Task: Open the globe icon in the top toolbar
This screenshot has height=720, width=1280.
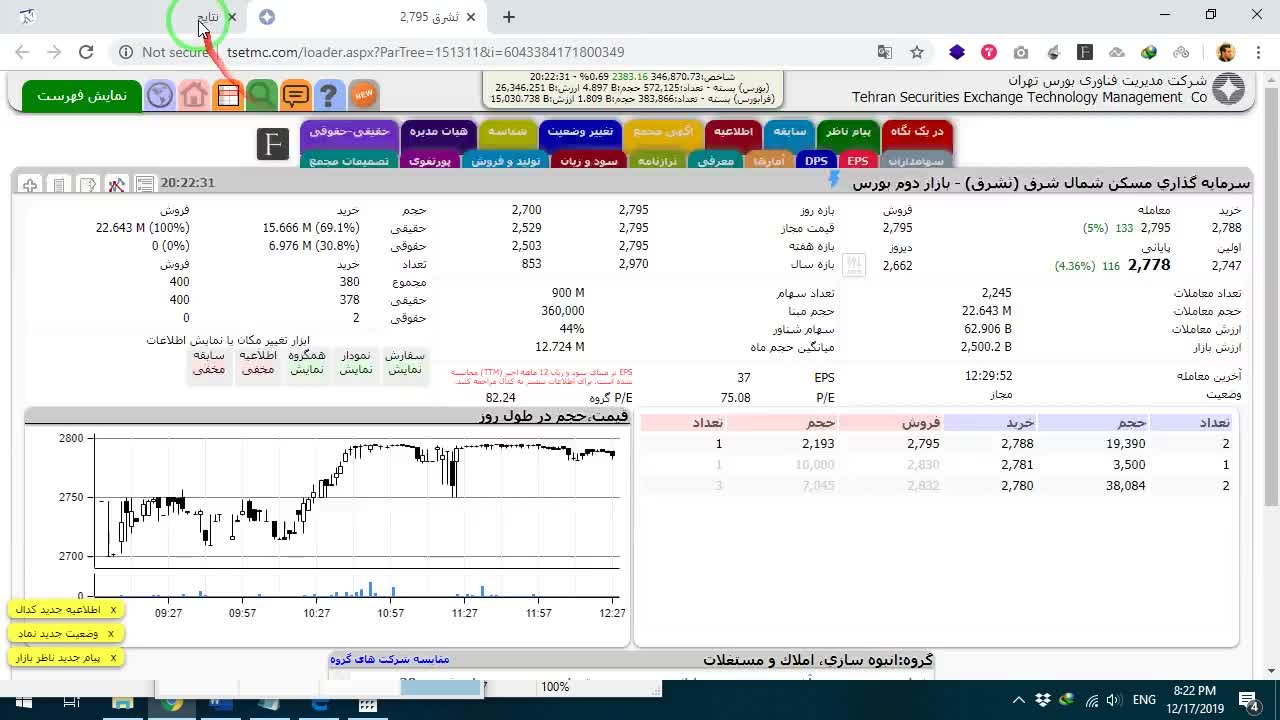Action: pos(160,95)
